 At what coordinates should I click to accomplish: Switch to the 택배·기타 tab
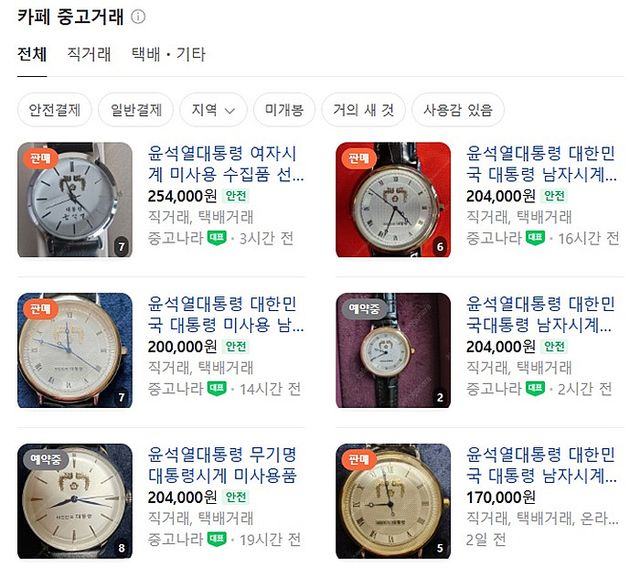(x=168, y=54)
